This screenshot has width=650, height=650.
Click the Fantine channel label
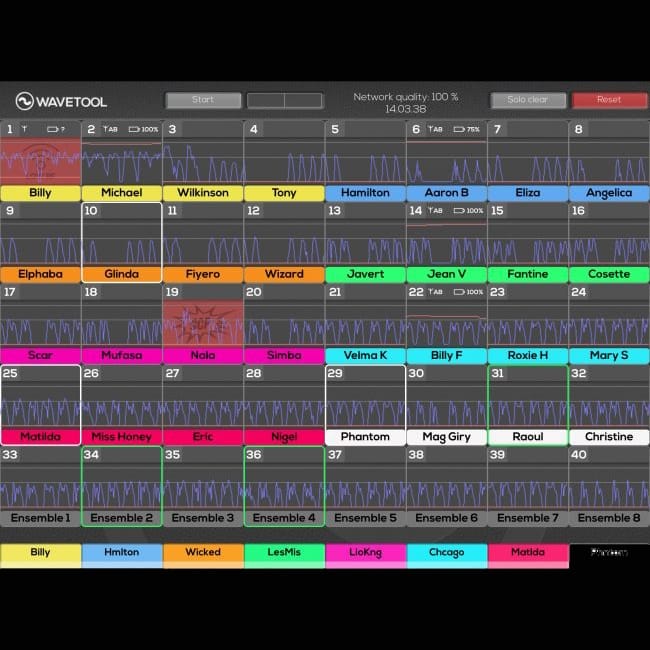(x=528, y=274)
